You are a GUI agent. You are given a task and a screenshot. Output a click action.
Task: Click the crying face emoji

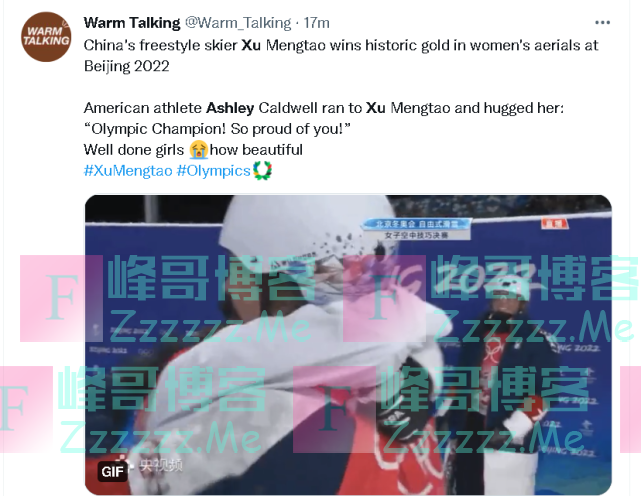pyautogui.click(x=199, y=150)
